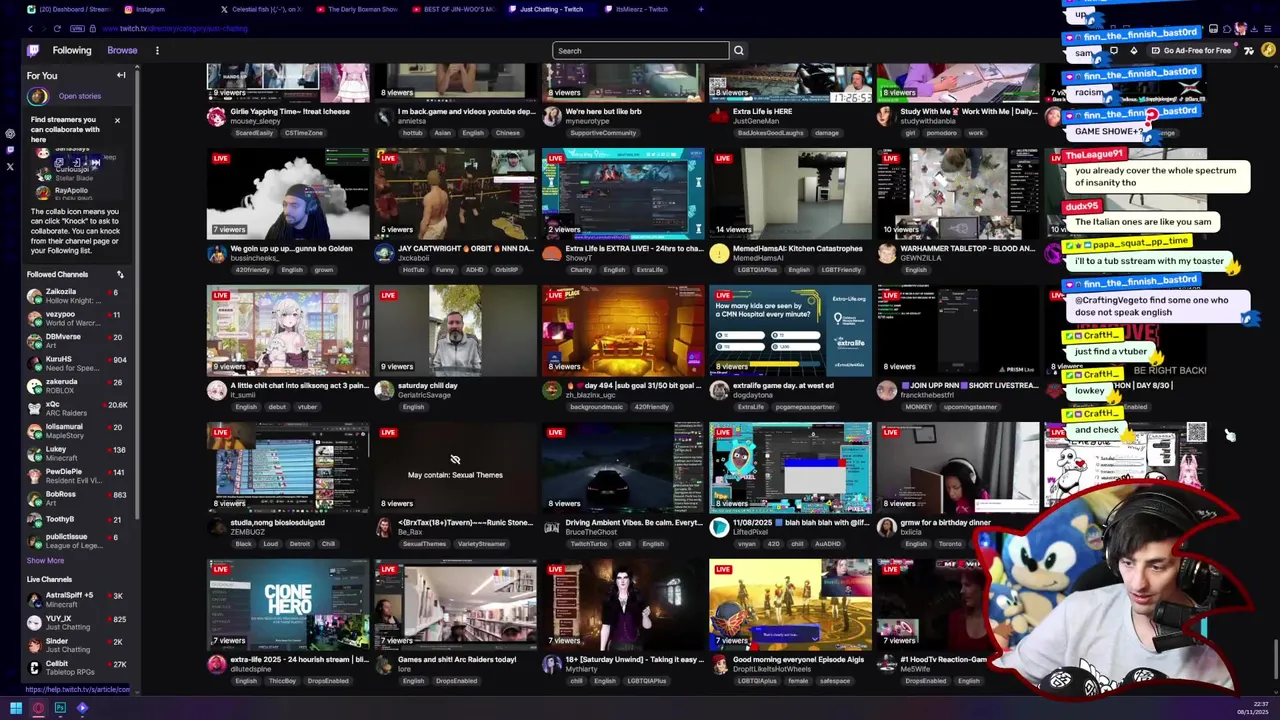Open PewDiePie followed channel
The width and height of the screenshot is (1280, 720).
pyautogui.click(x=78, y=476)
